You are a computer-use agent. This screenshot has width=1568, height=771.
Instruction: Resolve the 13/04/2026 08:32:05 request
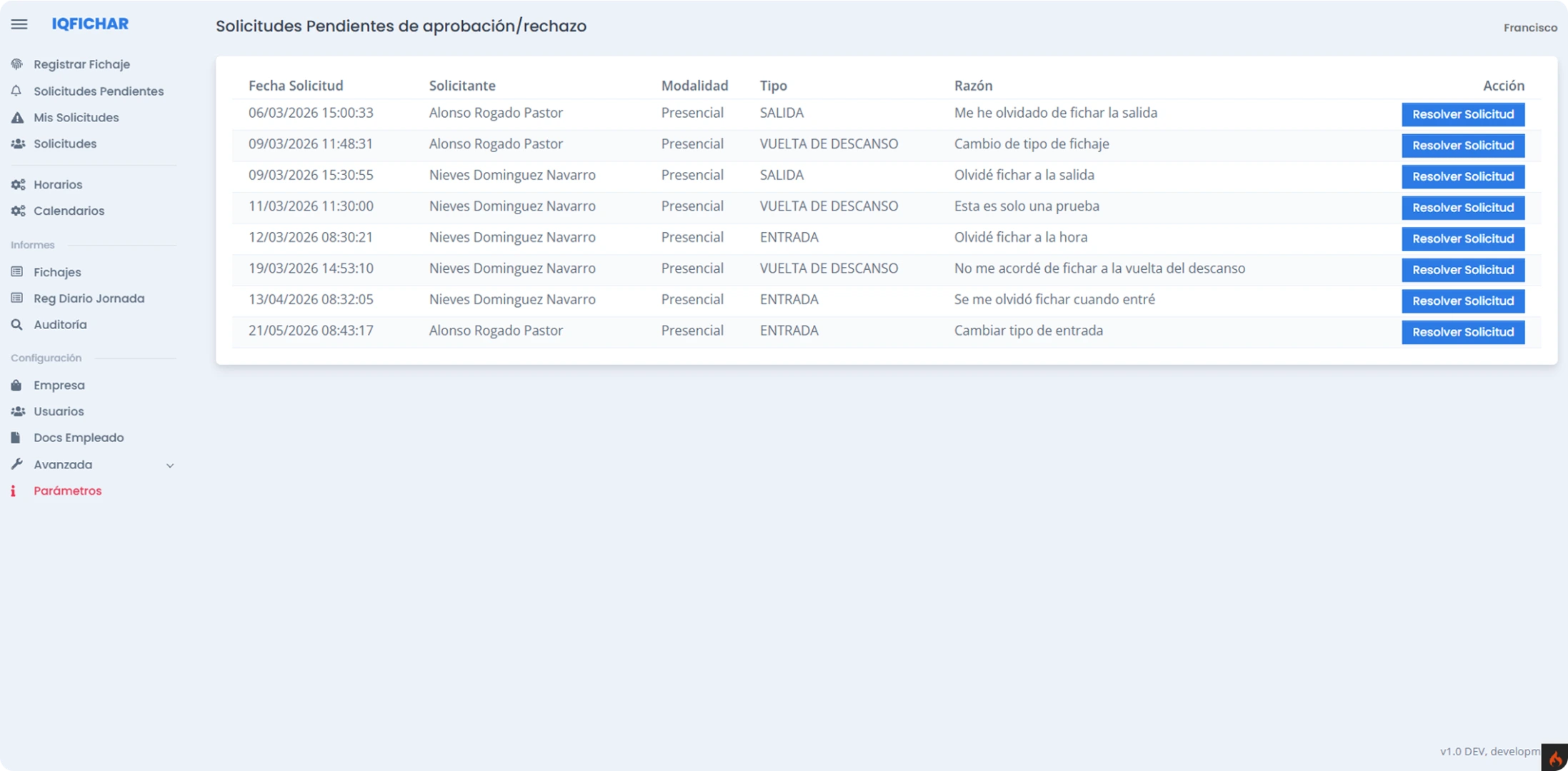1463,301
